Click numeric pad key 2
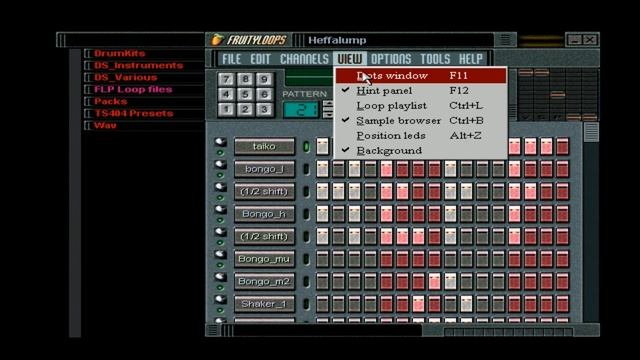This screenshot has width=640, height=360. click(x=245, y=109)
